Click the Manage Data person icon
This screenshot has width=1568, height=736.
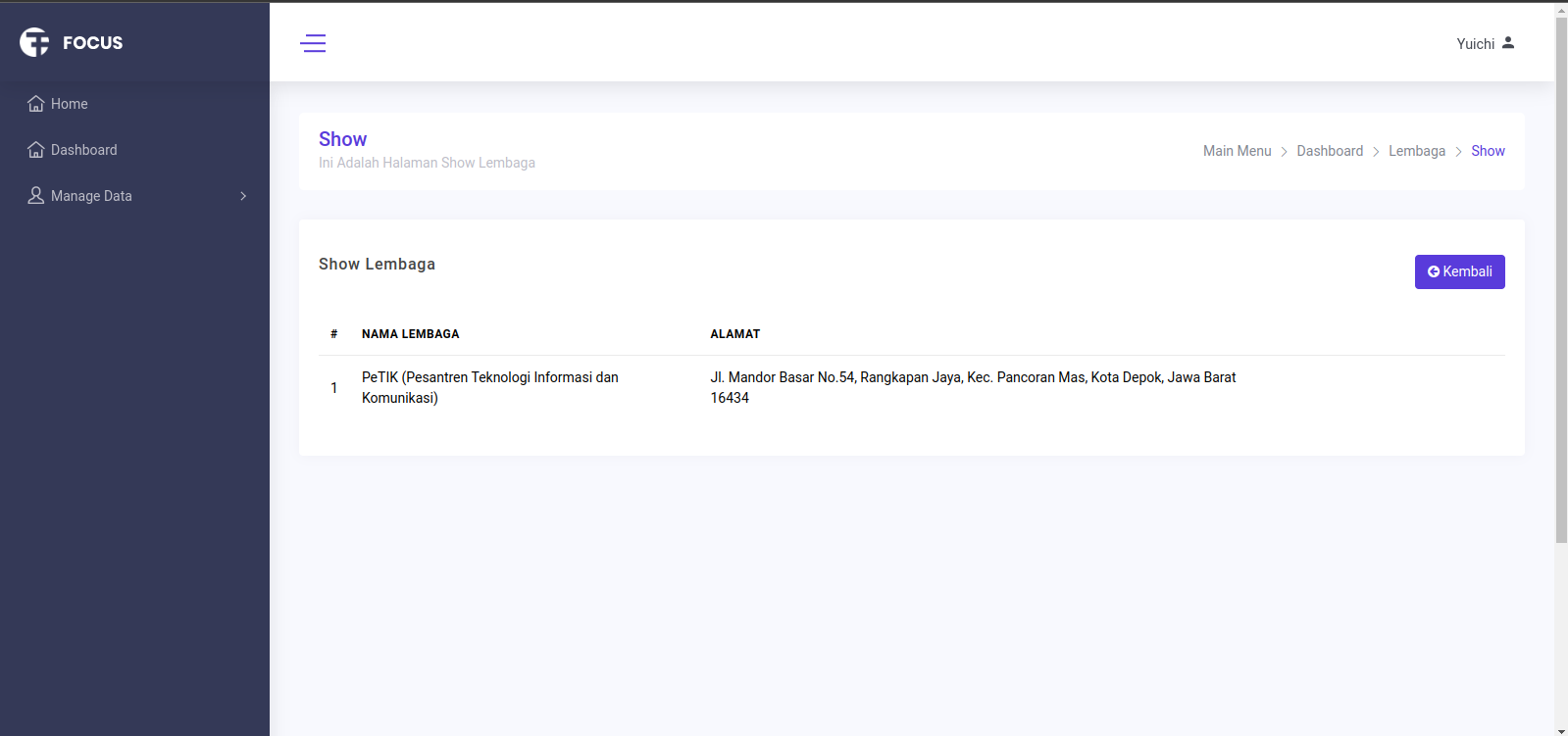click(x=36, y=196)
